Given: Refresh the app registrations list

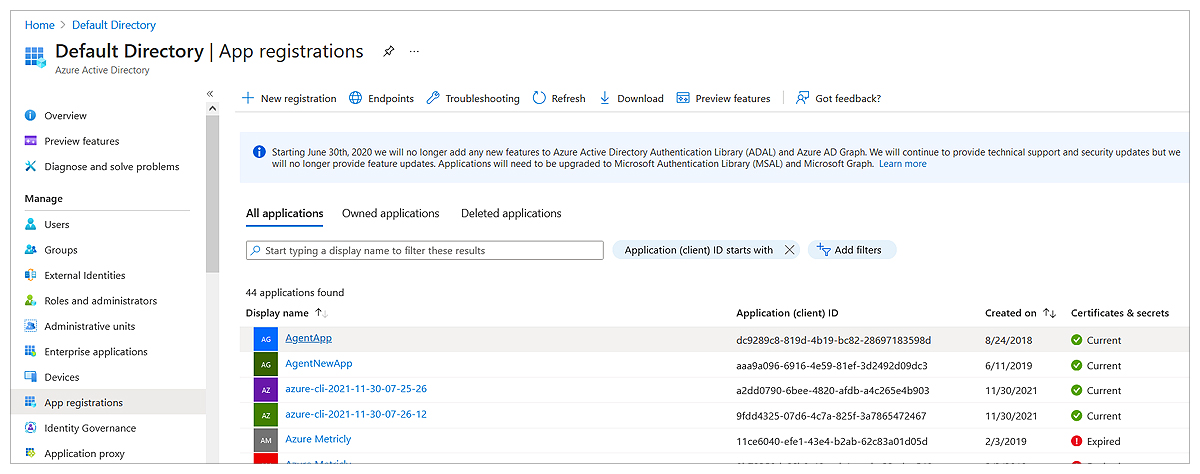Looking at the screenshot, I should [x=559, y=98].
